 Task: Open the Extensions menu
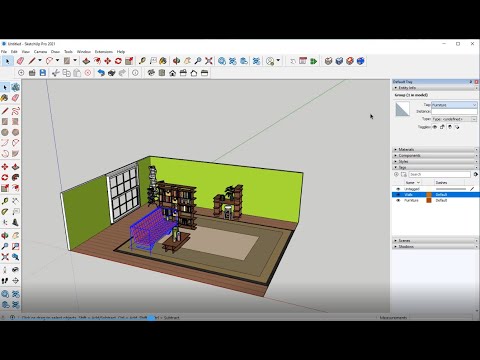tap(104, 52)
